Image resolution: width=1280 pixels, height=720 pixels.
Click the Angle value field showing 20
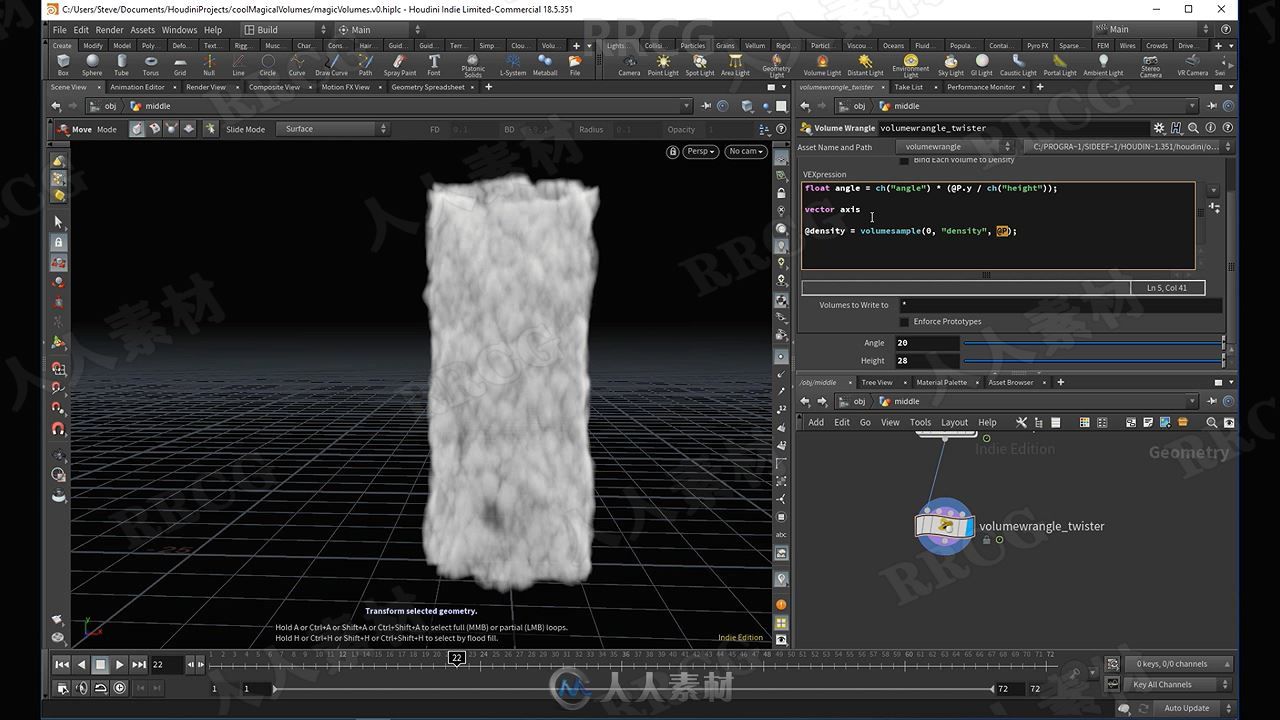pyautogui.click(x=926, y=343)
